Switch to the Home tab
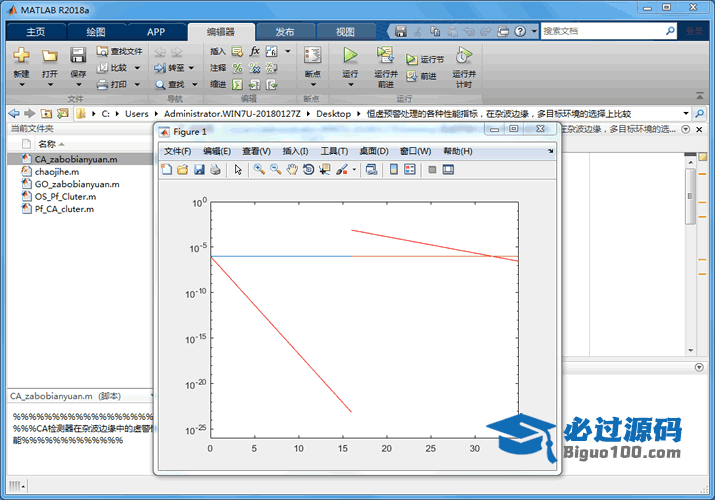The image size is (715, 500). pyautogui.click(x=36, y=32)
